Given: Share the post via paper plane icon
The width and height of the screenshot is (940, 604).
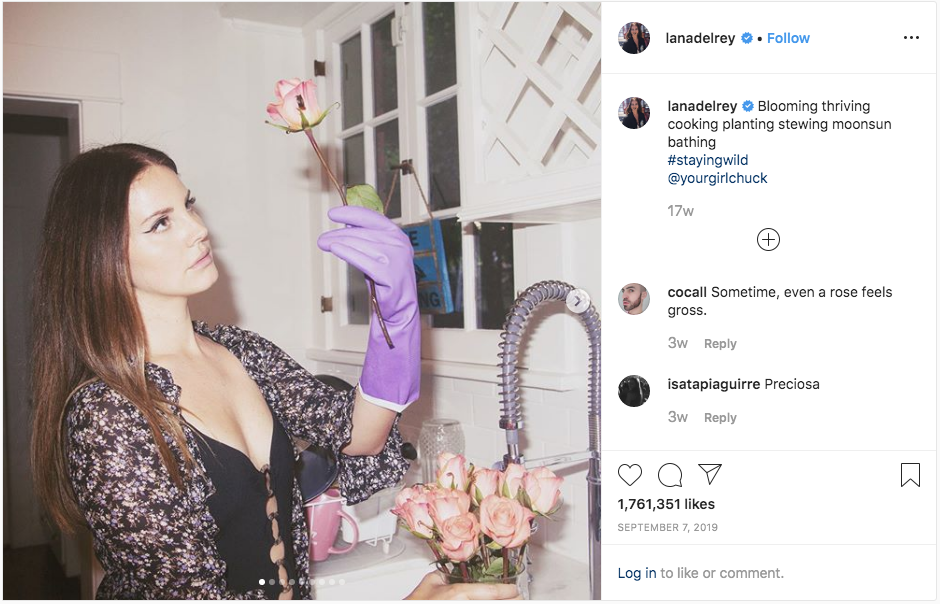Looking at the screenshot, I should (710, 474).
